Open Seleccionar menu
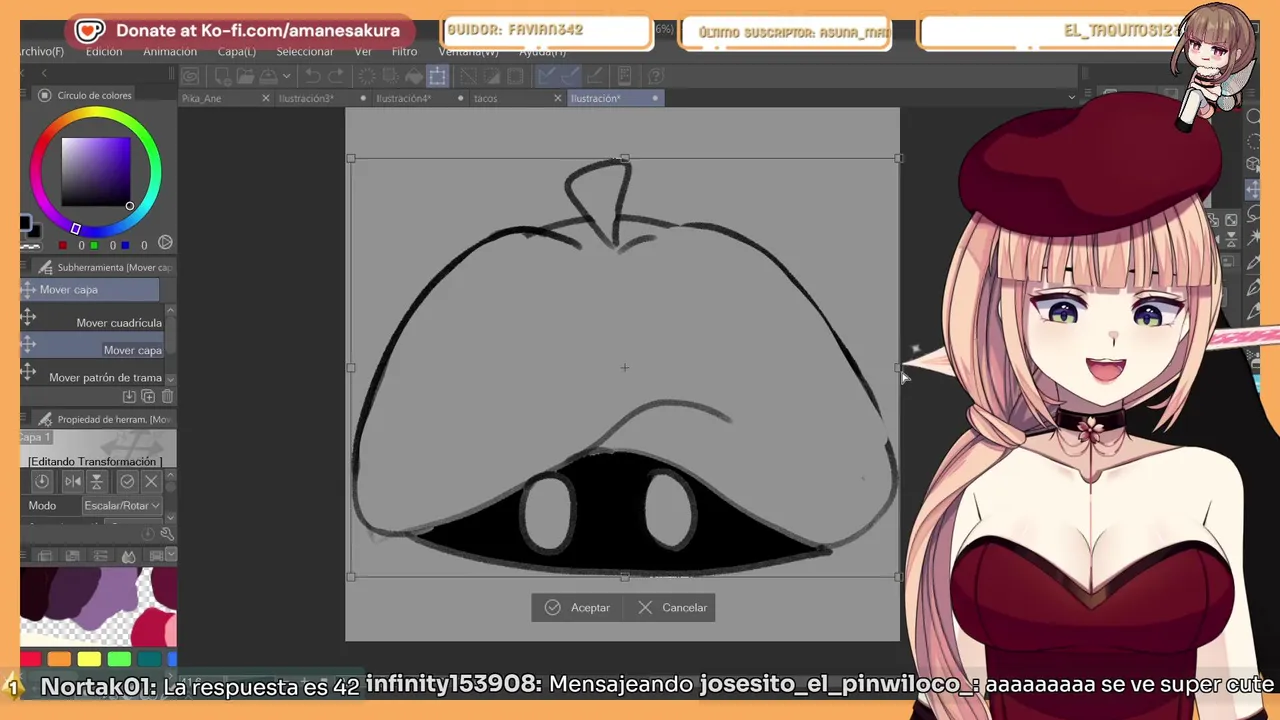This screenshot has width=1280, height=720. [305, 51]
